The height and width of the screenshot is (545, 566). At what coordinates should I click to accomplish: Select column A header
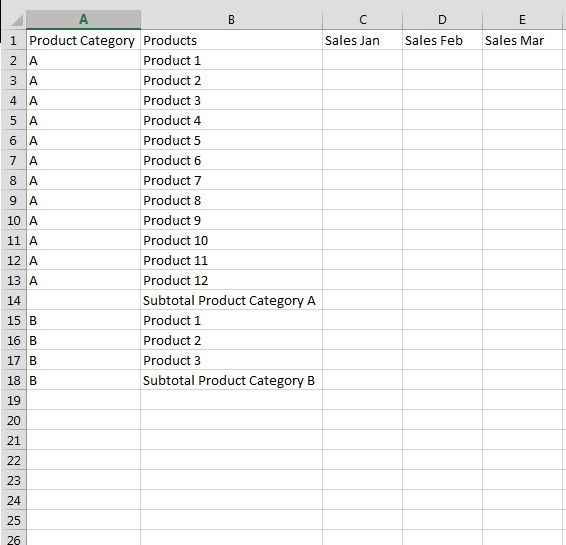83,19
